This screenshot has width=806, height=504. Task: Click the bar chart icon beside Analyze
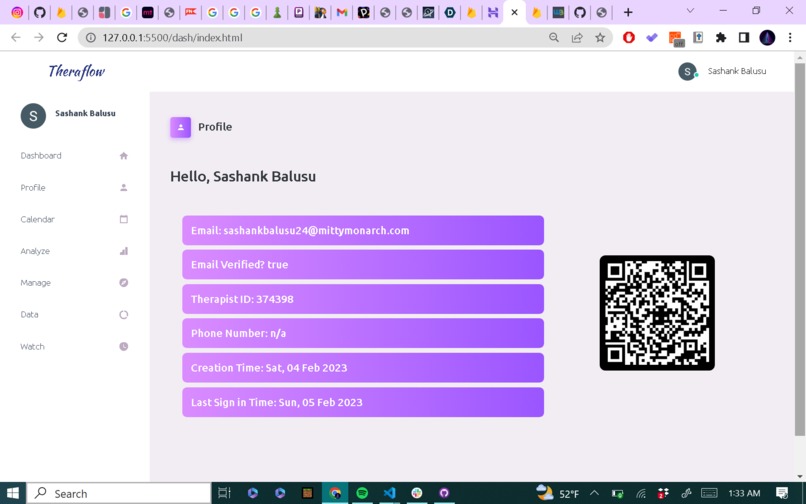click(123, 251)
